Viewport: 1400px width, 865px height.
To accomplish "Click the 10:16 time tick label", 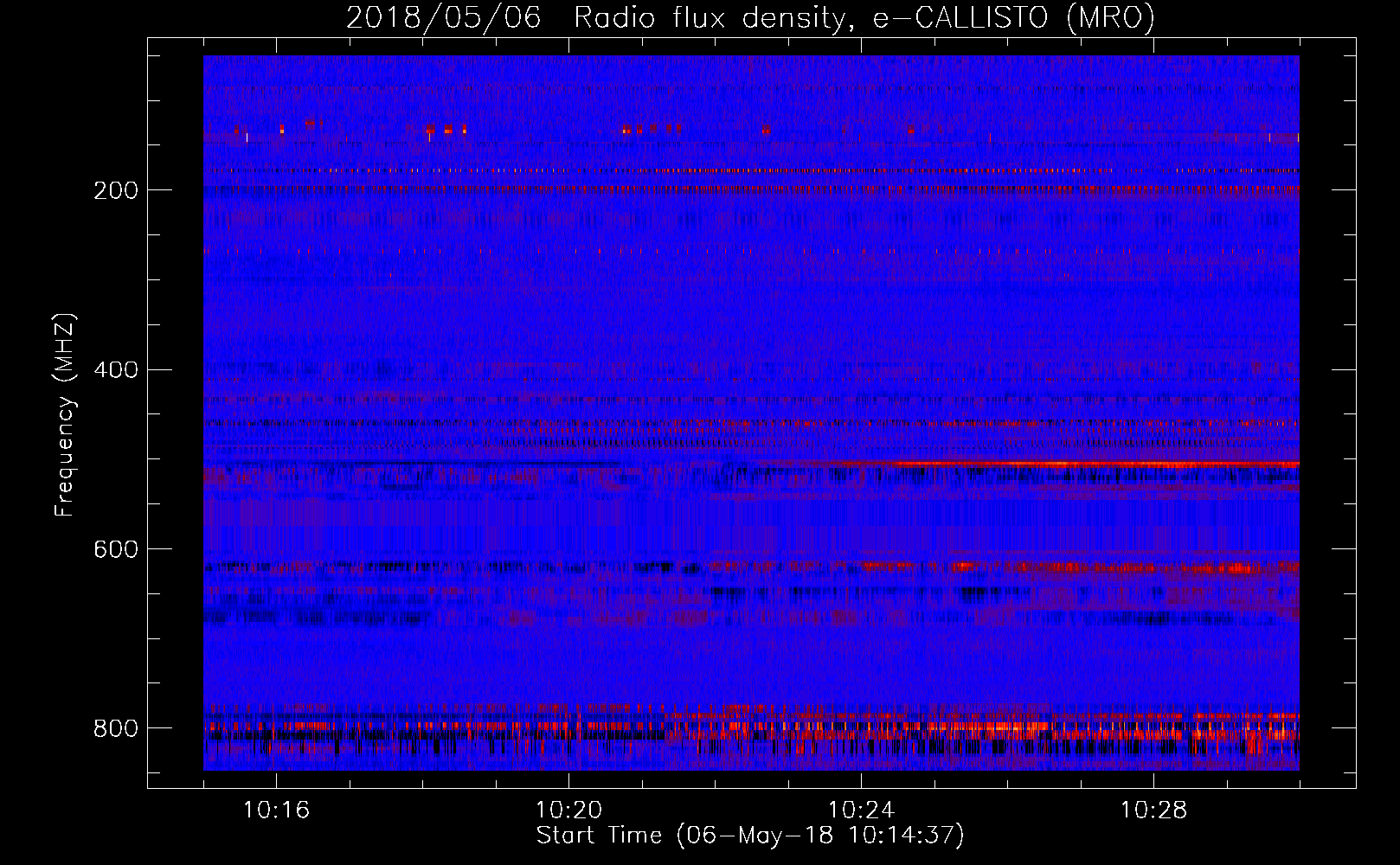I will (276, 811).
